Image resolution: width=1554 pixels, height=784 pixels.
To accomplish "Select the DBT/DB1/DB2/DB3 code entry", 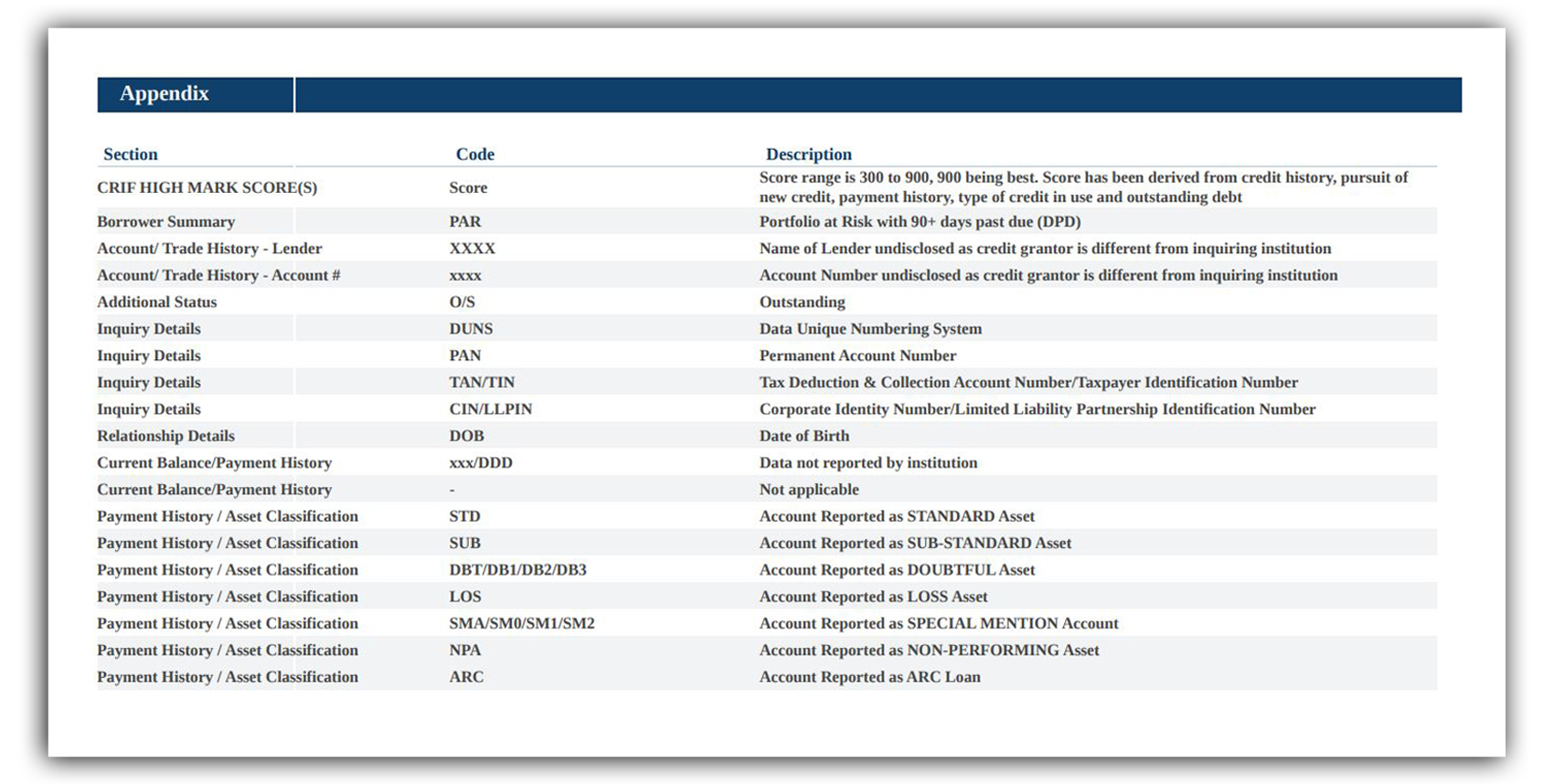I will [x=517, y=570].
